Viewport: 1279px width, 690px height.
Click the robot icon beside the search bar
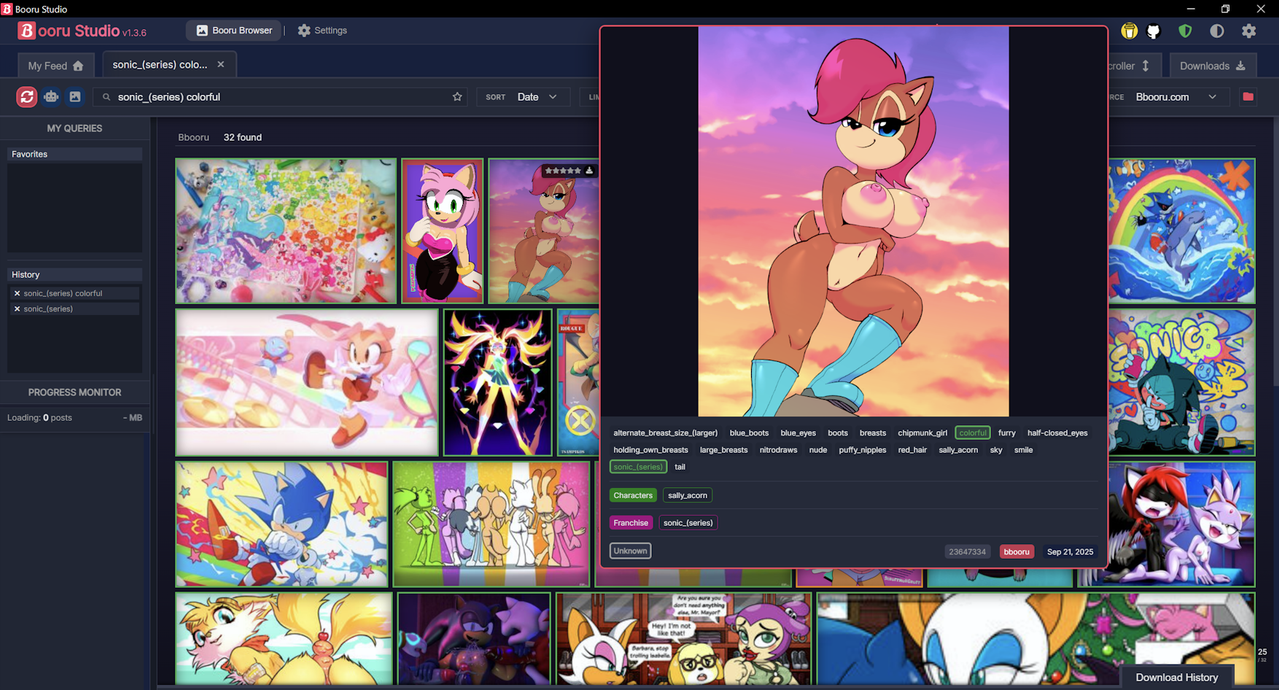[x=51, y=97]
